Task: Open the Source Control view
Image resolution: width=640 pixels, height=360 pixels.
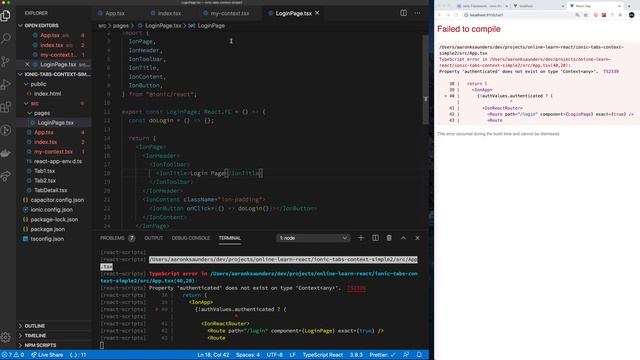Action: point(6,62)
